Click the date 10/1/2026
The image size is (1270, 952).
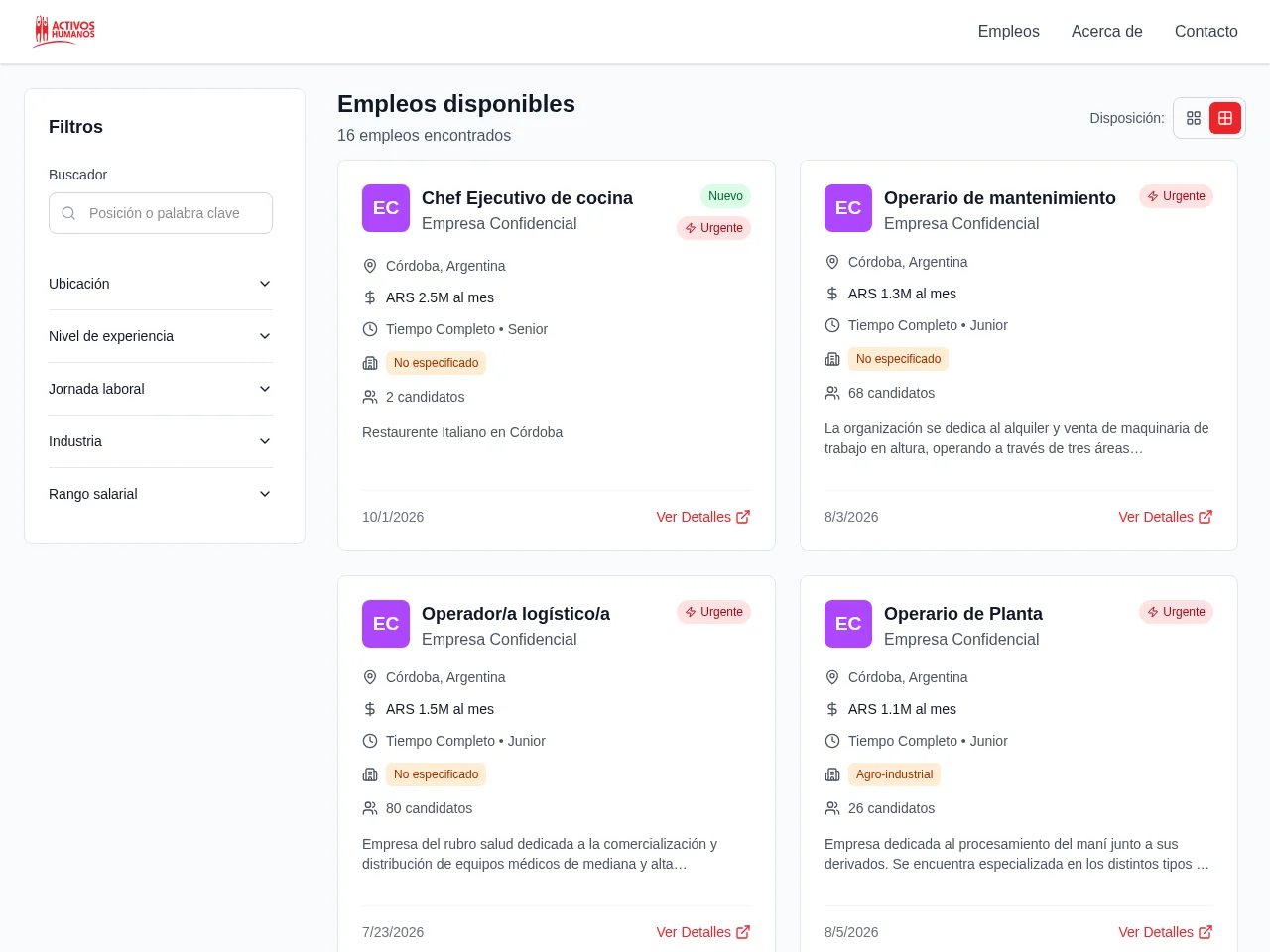pos(393,517)
